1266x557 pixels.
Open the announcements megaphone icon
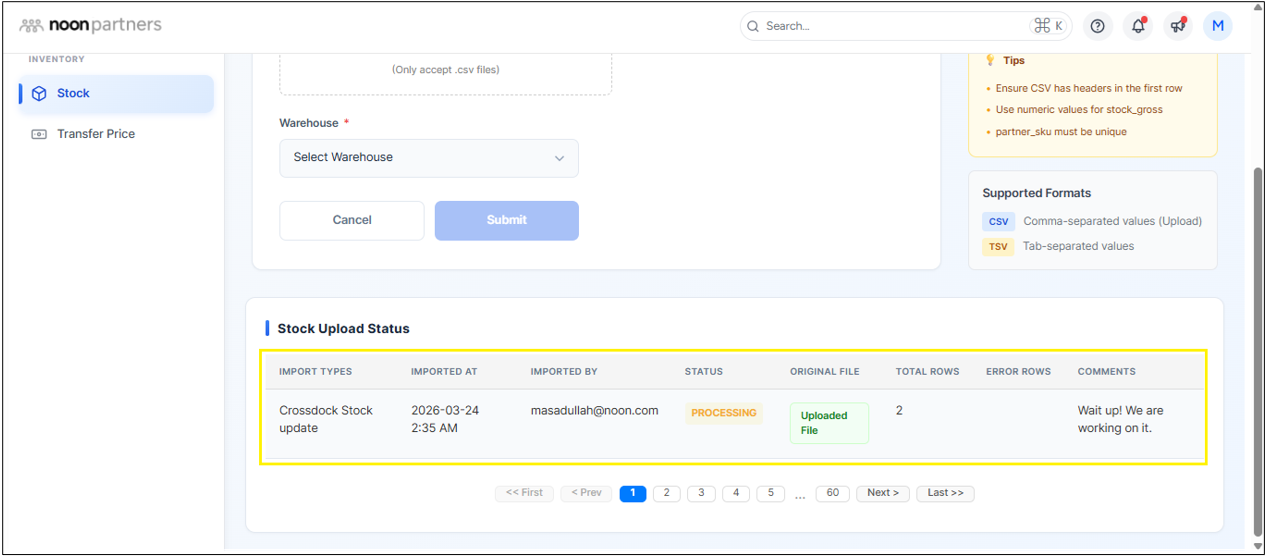click(x=1178, y=26)
